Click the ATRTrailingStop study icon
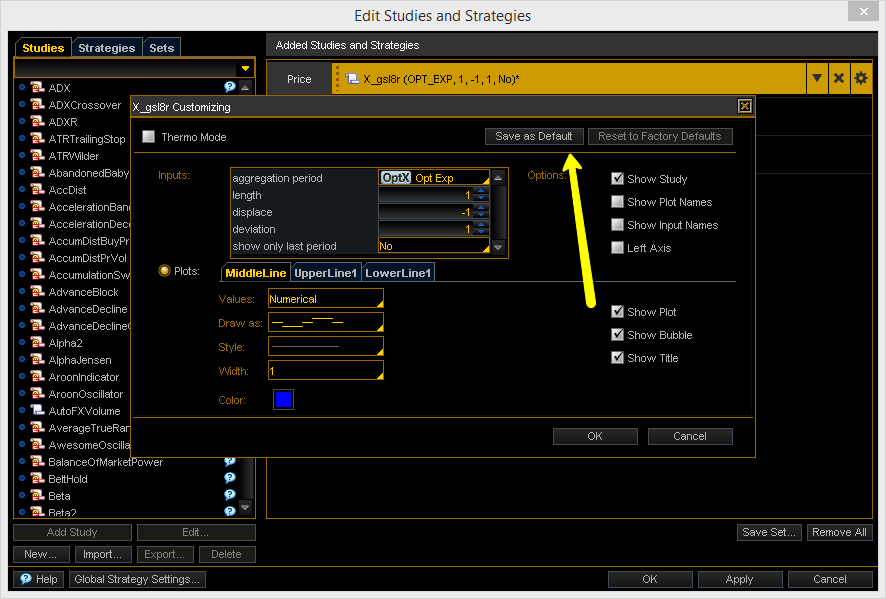The image size is (886, 599). click(37, 138)
